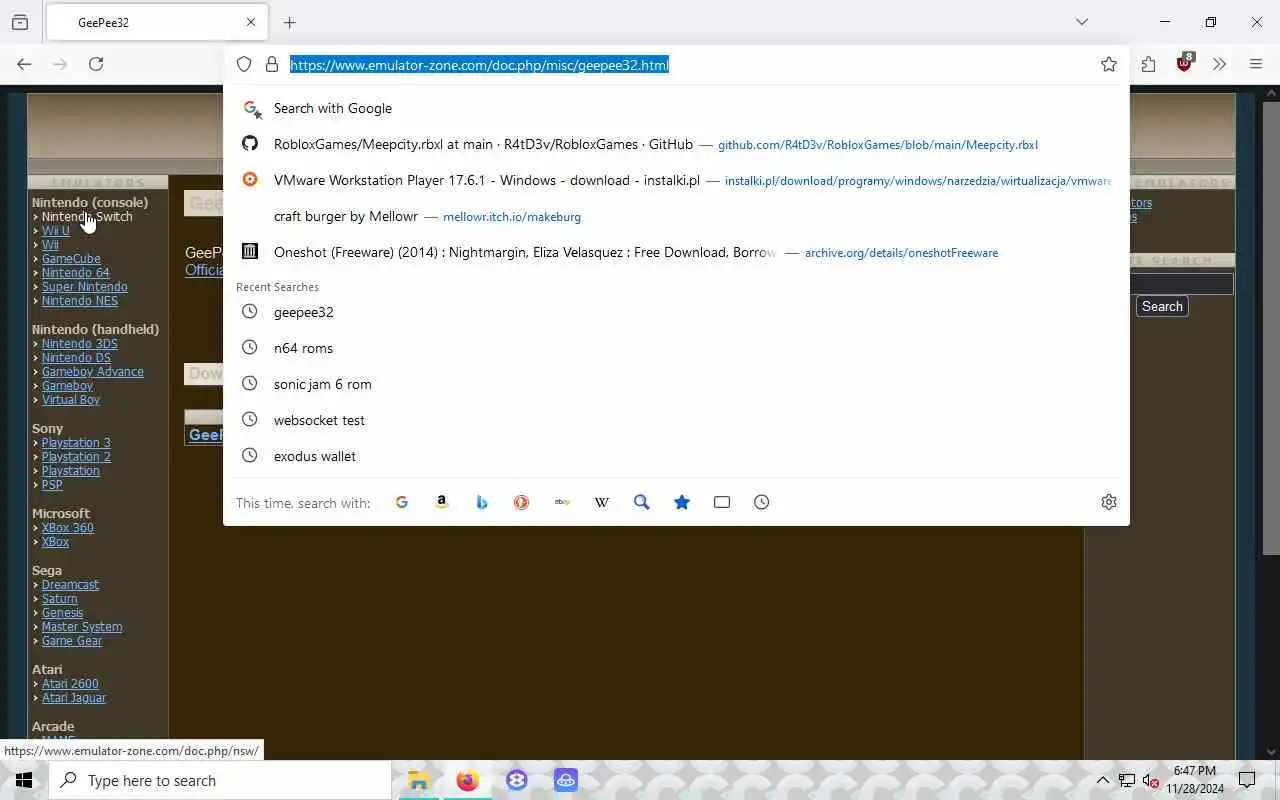Click the URL address field
The image size is (1280, 800).
tap(690, 65)
